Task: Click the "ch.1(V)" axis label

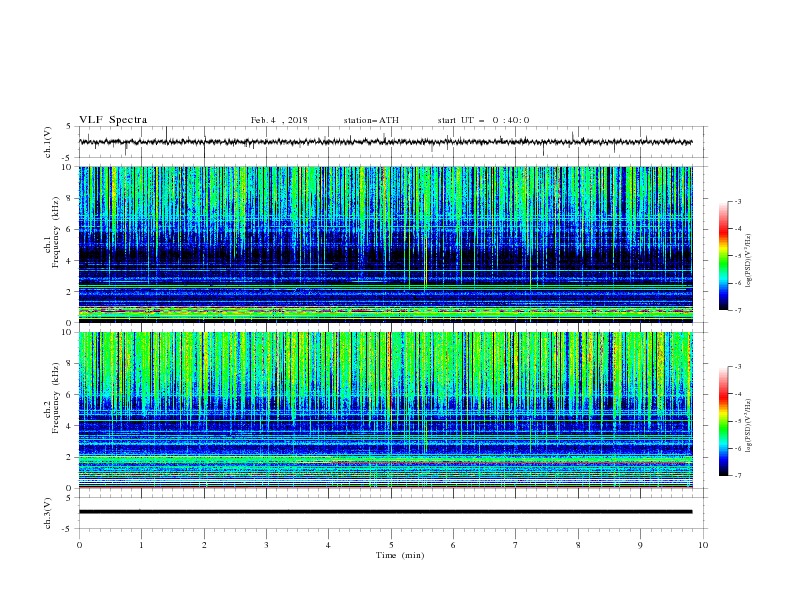Action: [x=48, y=142]
